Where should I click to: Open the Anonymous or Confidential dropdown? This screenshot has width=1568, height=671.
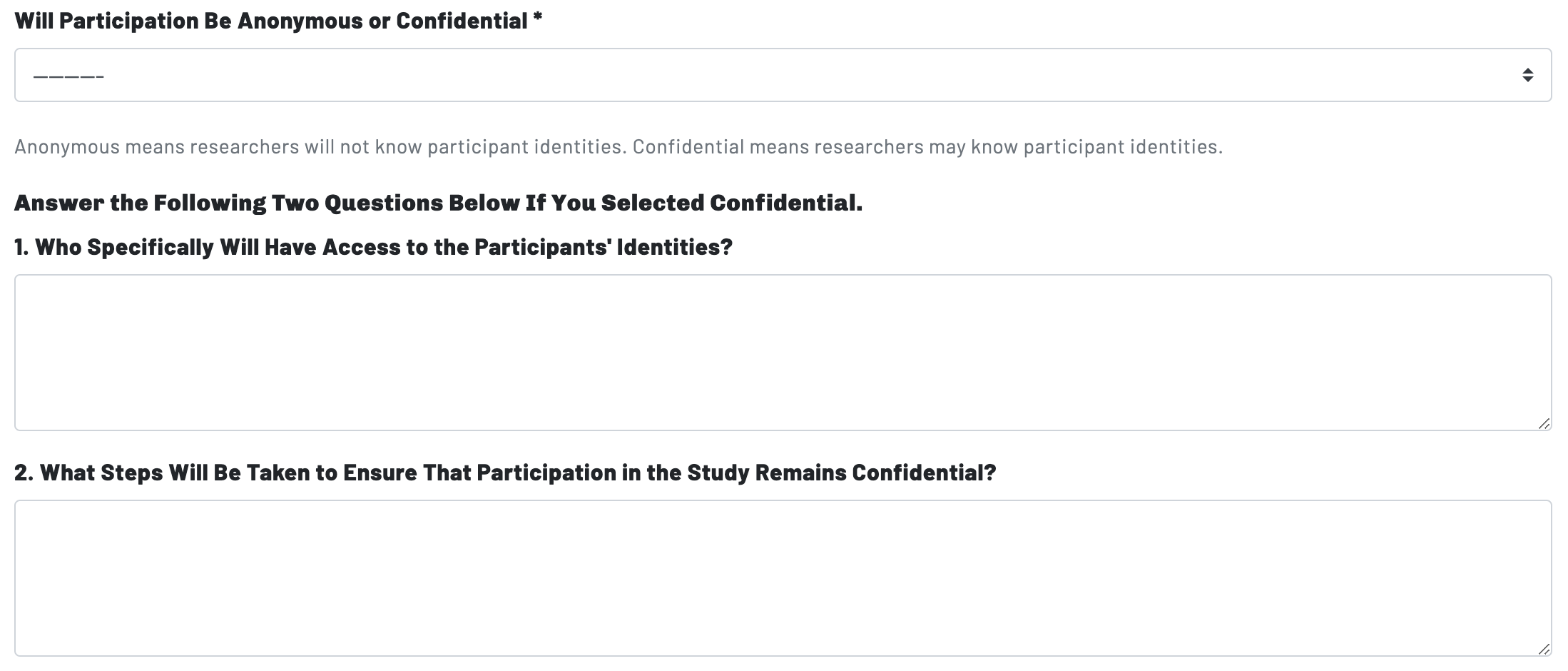pos(782,75)
